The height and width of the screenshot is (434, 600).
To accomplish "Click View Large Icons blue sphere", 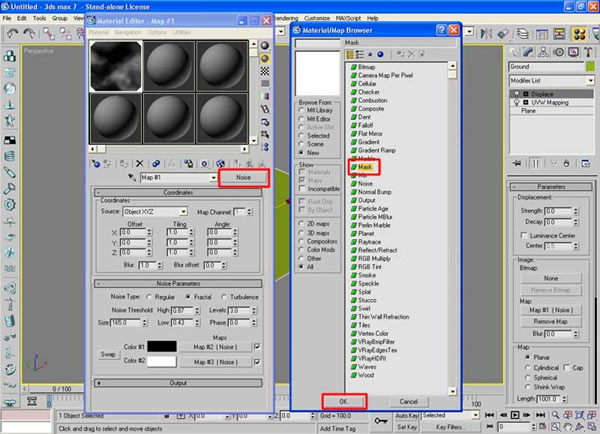I will [380, 54].
